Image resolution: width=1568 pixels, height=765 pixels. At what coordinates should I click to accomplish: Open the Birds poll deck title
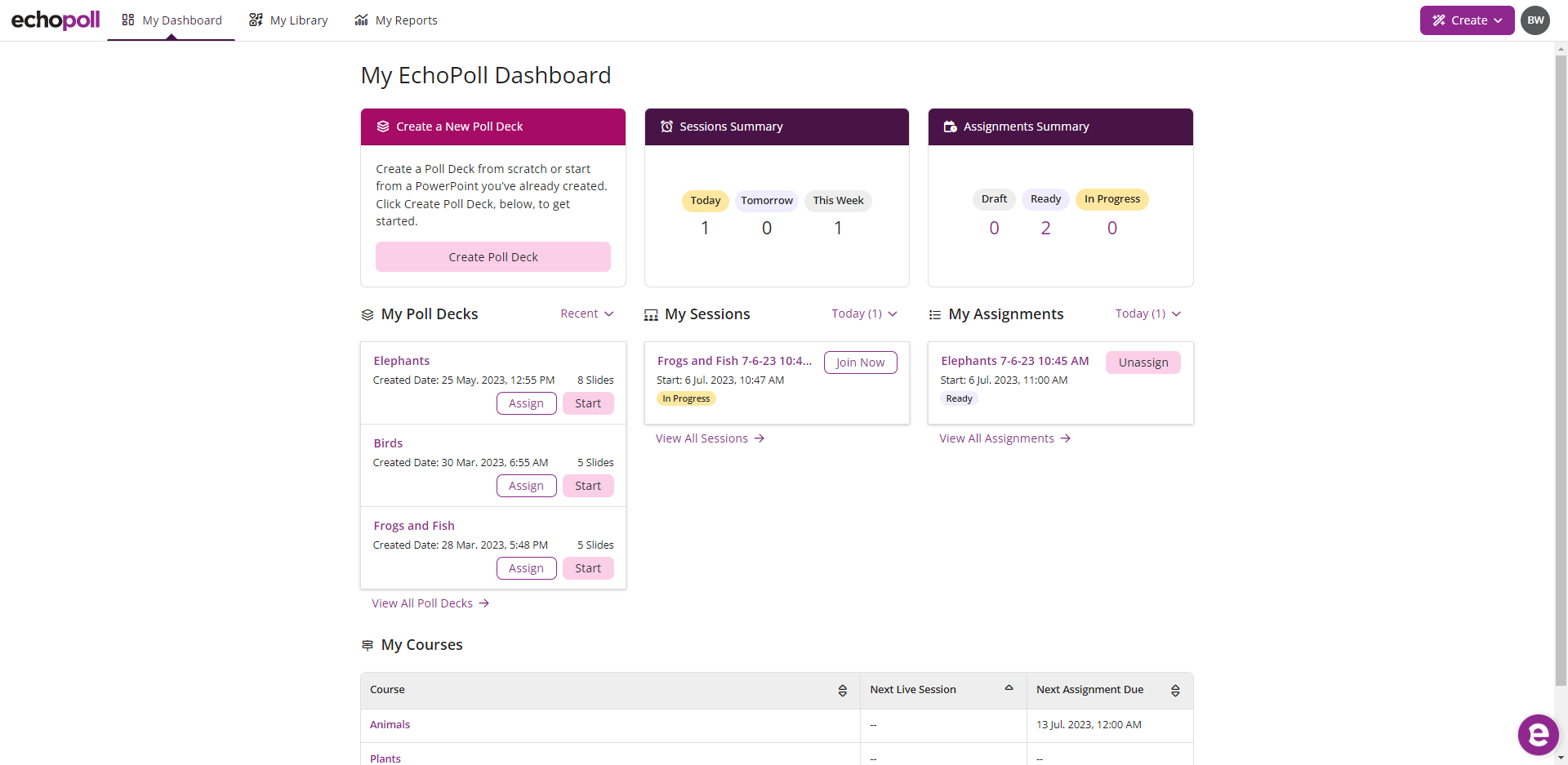388,443
